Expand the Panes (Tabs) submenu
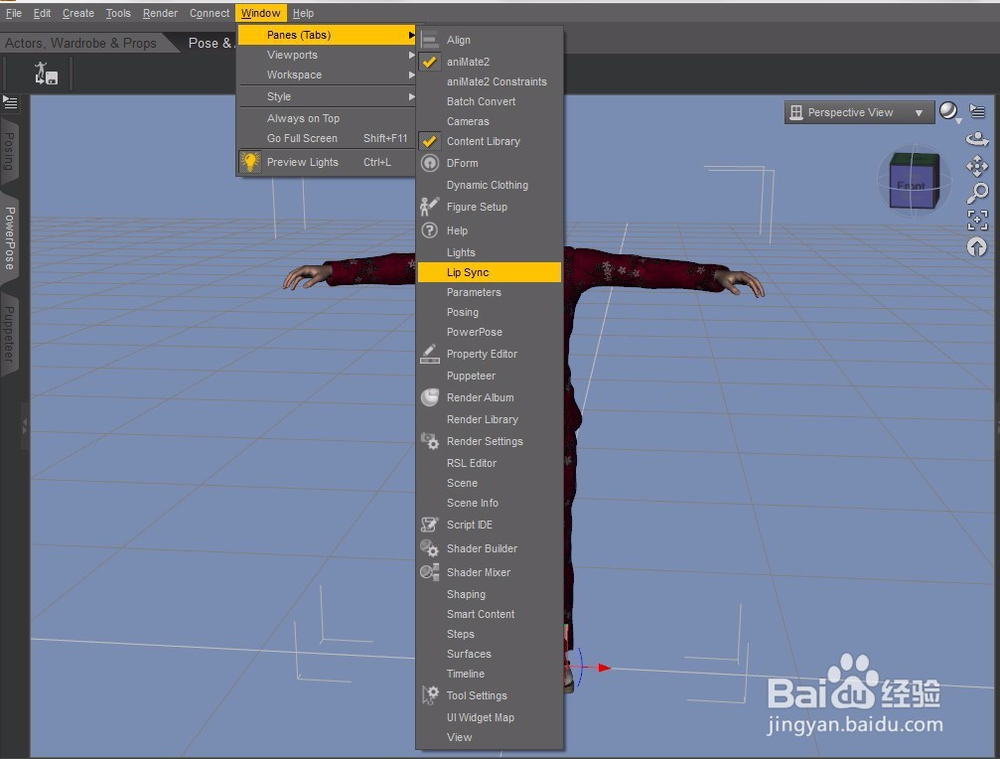The image size is (1000, 759). (x=327, y=35)
